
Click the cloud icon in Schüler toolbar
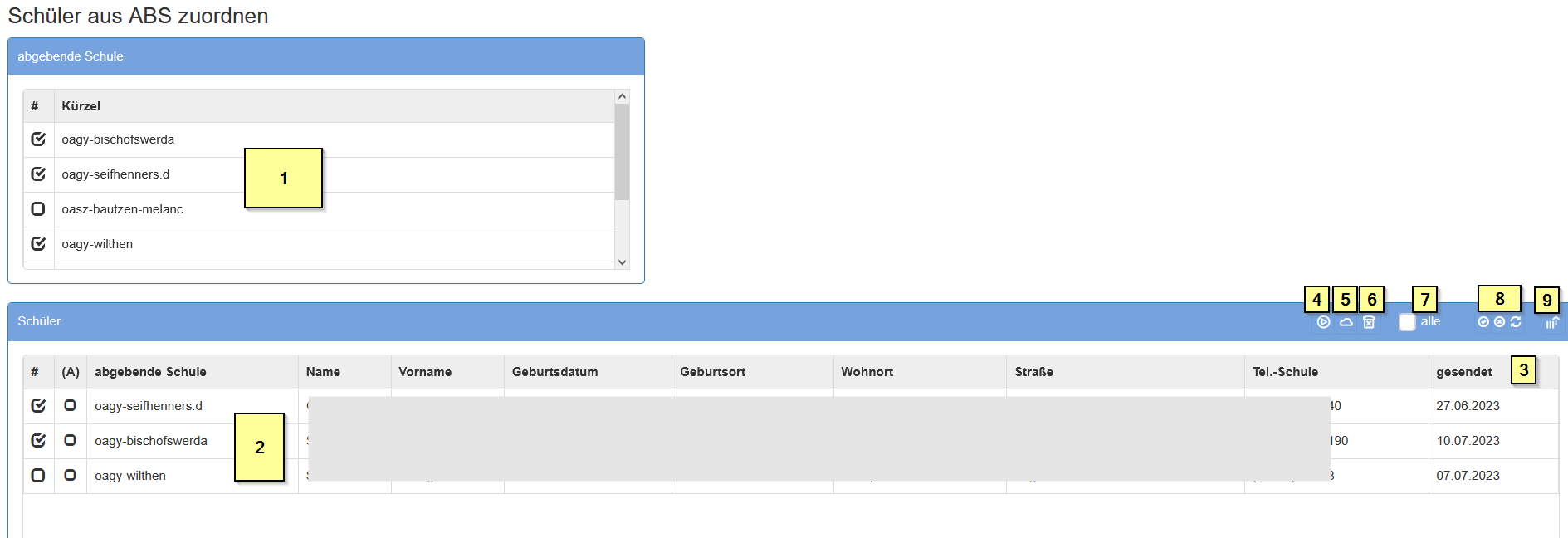[1346, 322]
